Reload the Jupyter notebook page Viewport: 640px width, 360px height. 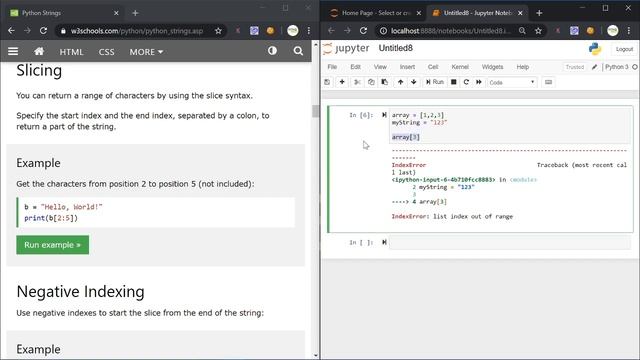point(363,31)
